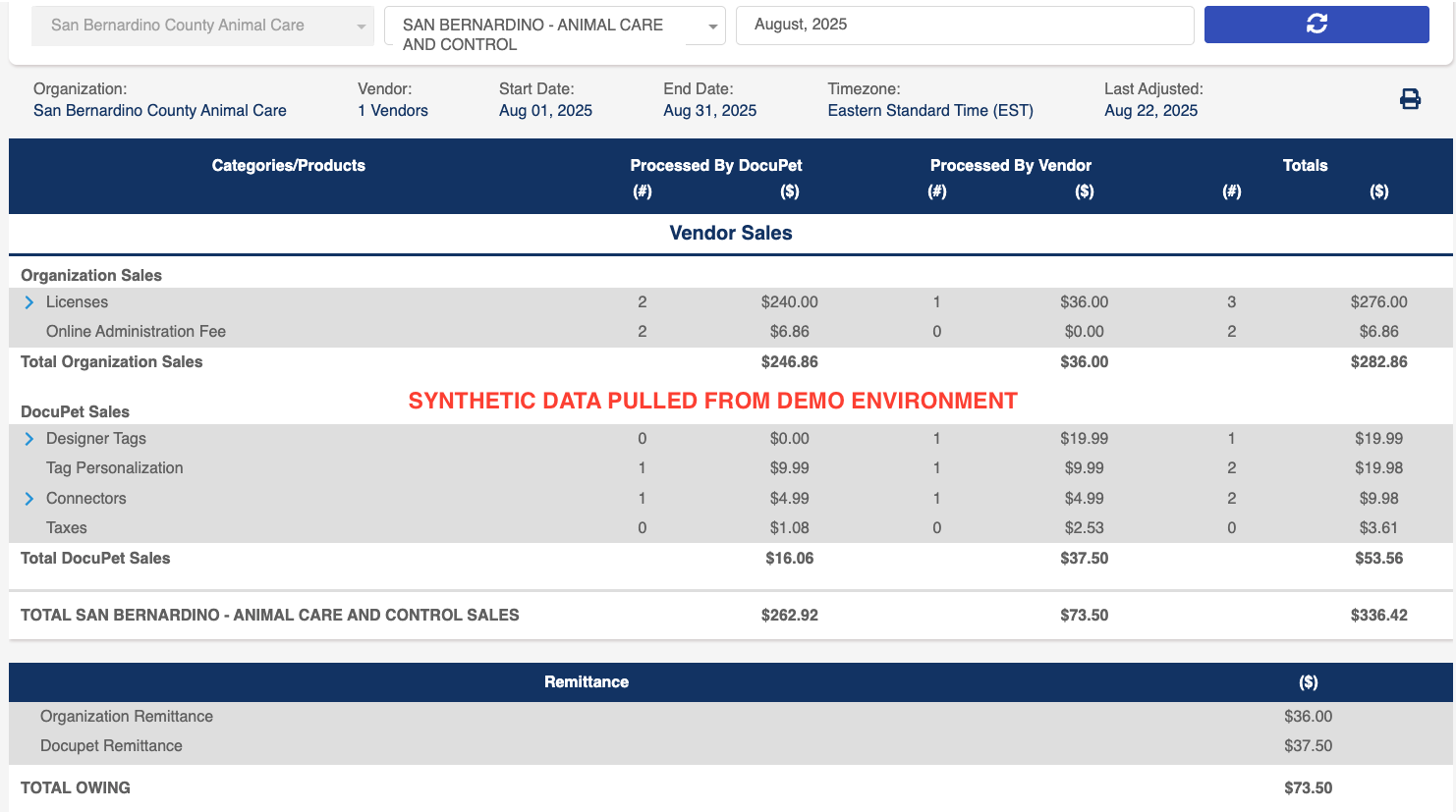Viewport: 1456px width, 812px height.
Task: Click the Processed By Vendor header
Action: [1011, 166]
